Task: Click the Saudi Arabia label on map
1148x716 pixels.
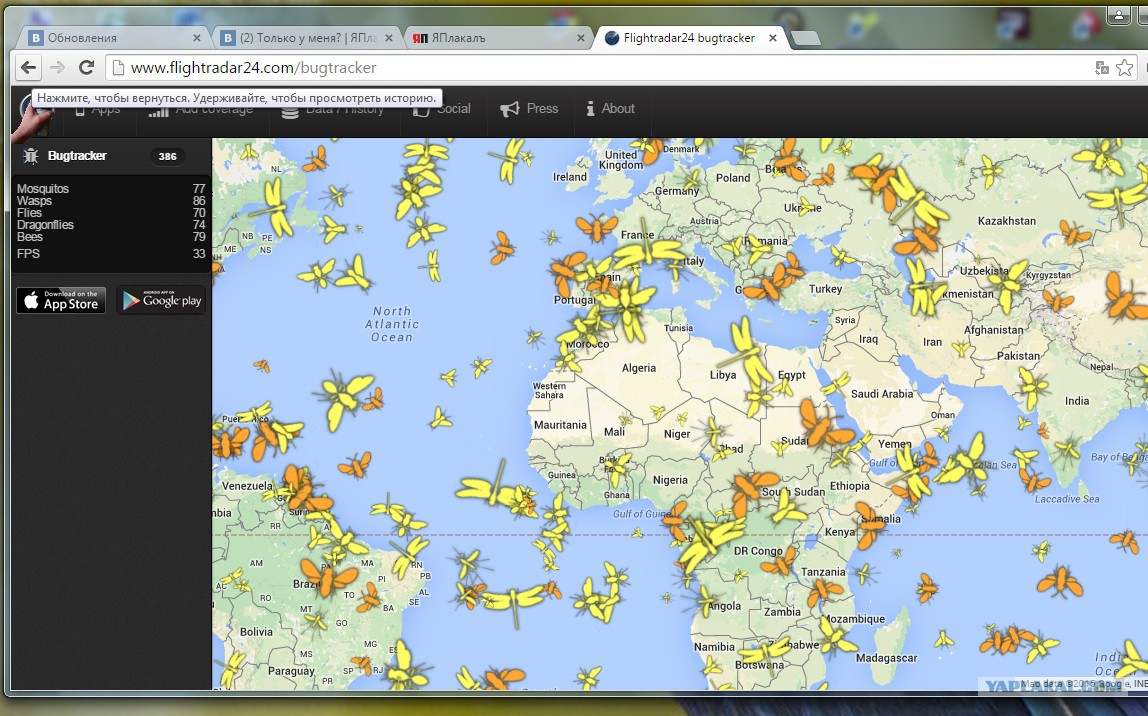Action: pyautogui.click(x=882, y=394)
